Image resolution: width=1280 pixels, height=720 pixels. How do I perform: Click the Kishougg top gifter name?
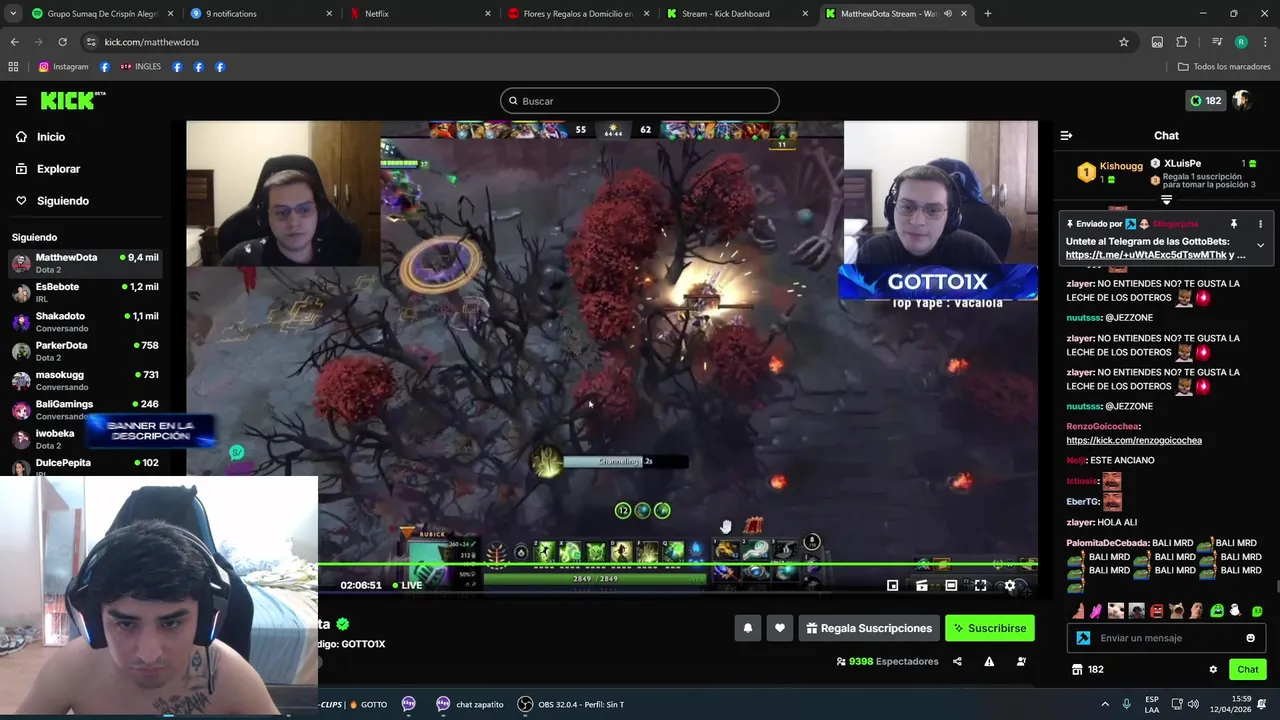tap(1121, 166)
